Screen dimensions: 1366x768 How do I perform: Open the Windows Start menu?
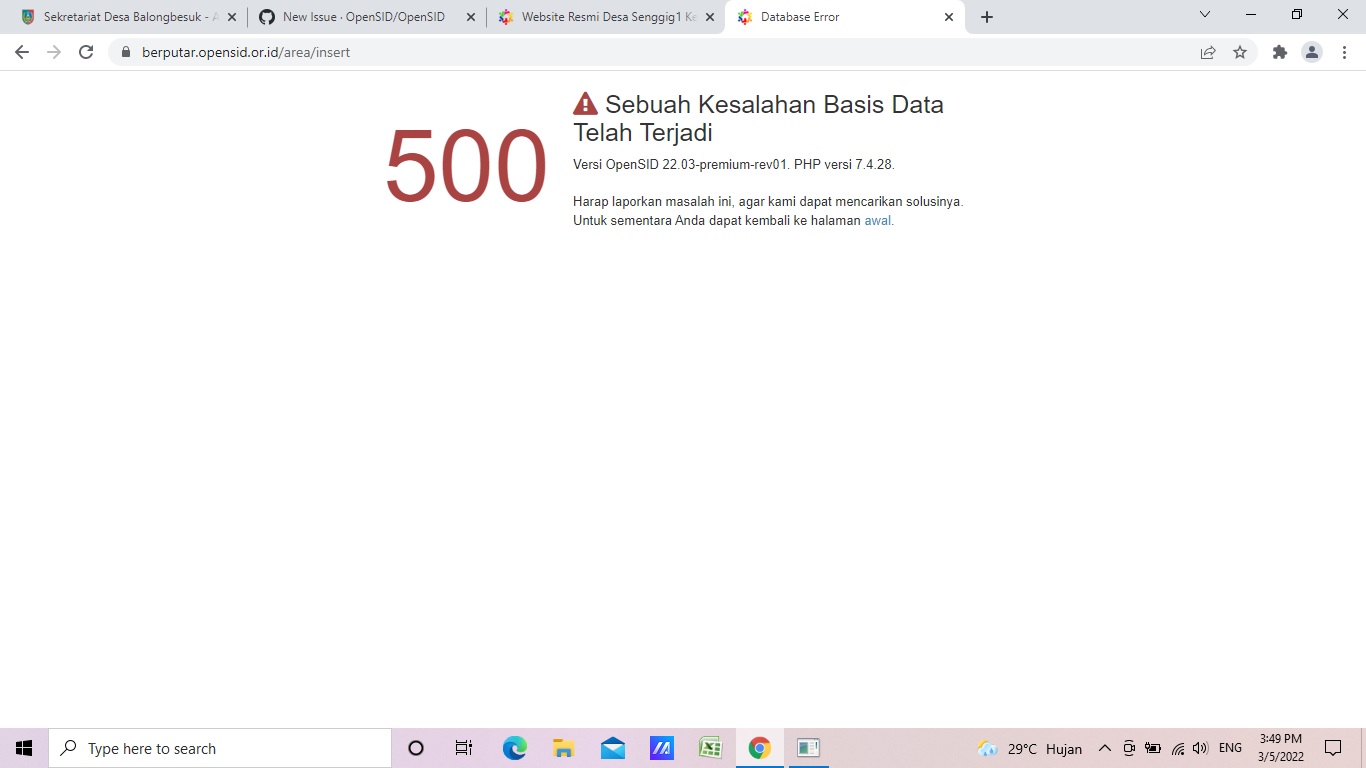pos(24,748)
